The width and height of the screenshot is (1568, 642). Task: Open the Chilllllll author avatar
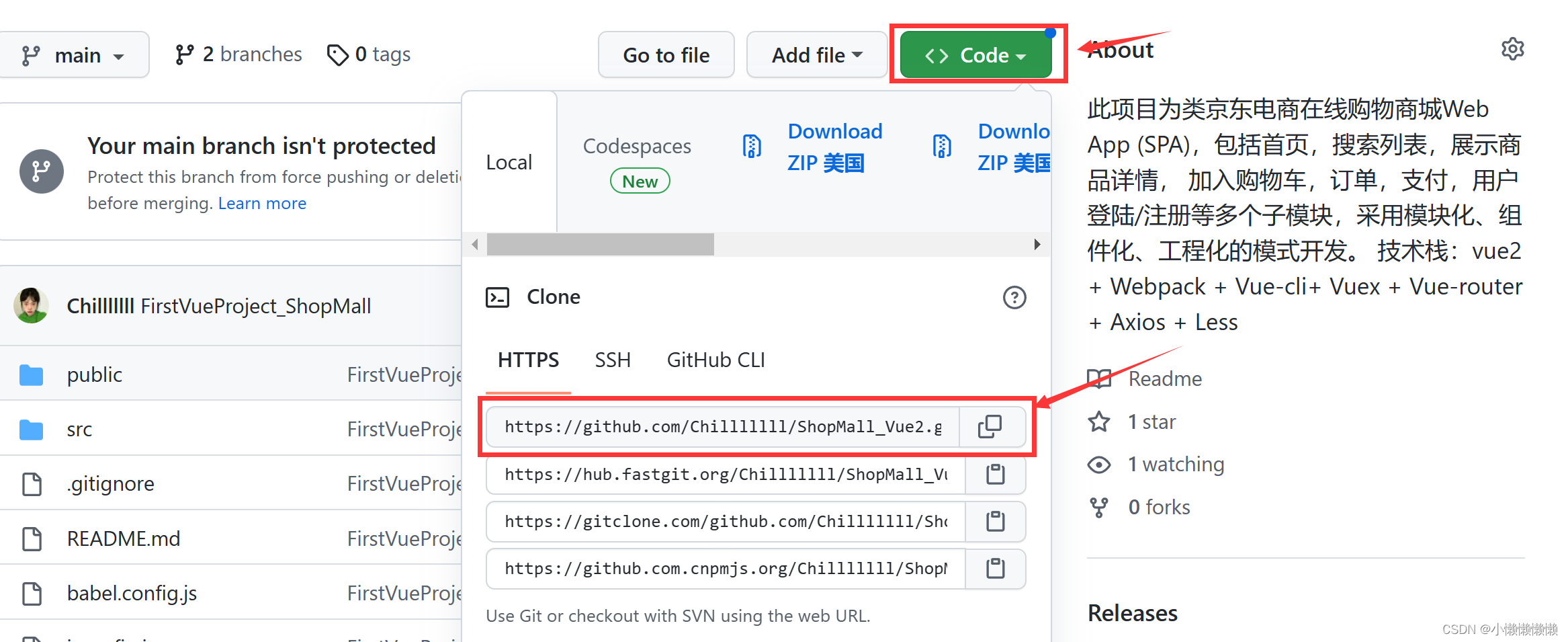(x=31, y=306)
